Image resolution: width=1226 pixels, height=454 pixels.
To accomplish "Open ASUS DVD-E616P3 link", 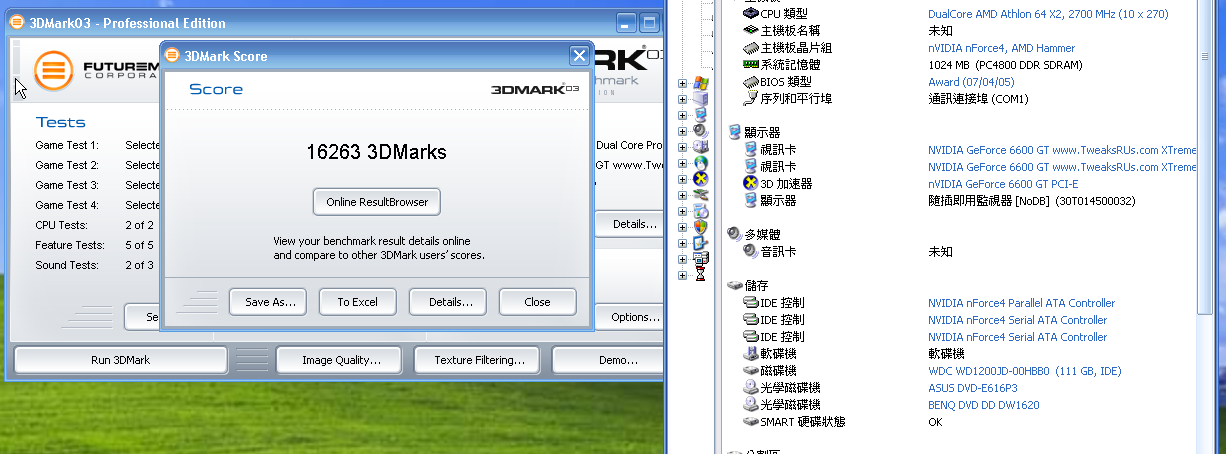I will [972, 388].
